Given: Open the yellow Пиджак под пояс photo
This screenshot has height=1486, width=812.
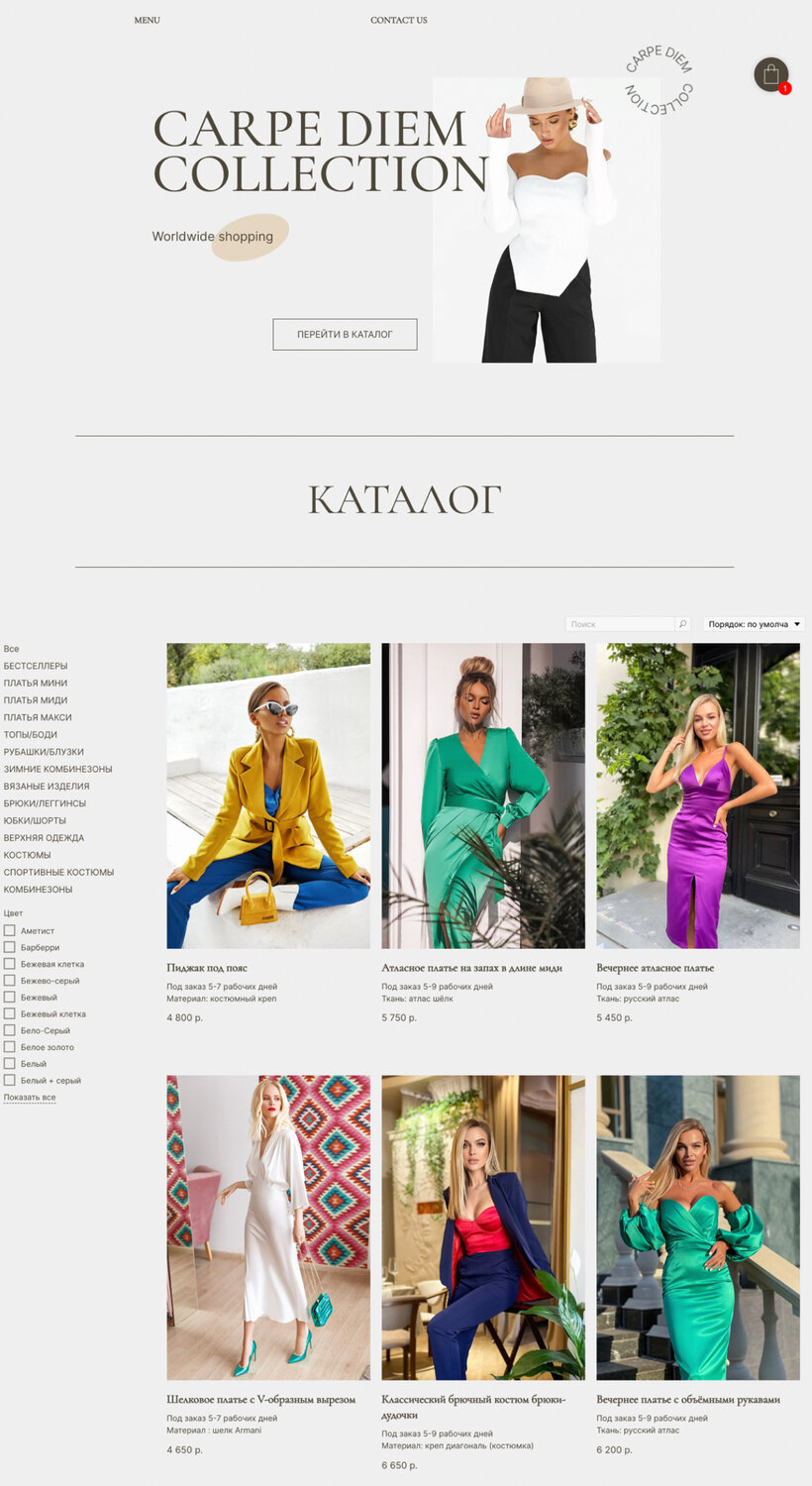Looking at the screenshot, I should [268, 796].
